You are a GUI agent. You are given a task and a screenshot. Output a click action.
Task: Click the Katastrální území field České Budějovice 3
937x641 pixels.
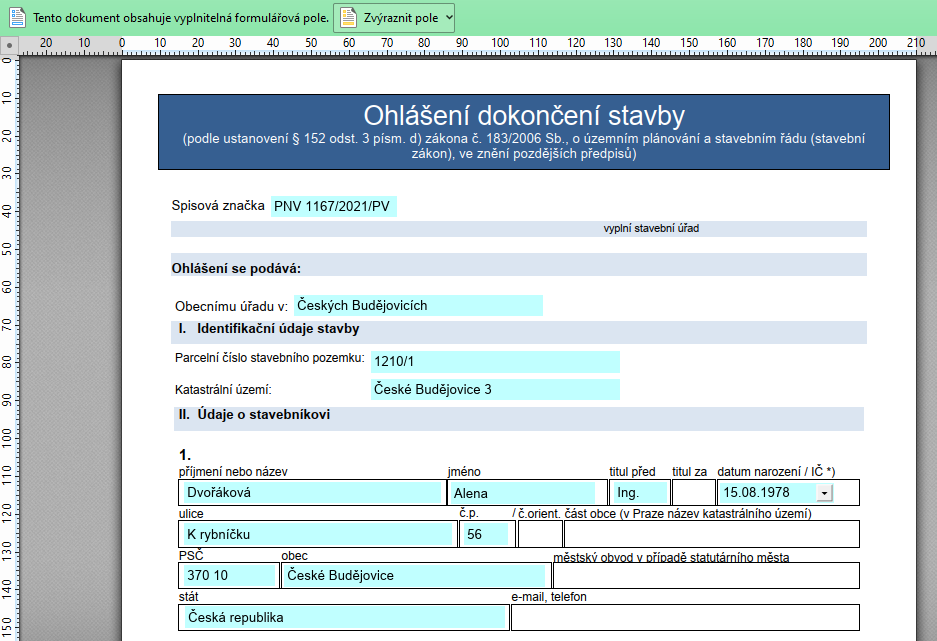click(495, 389)
